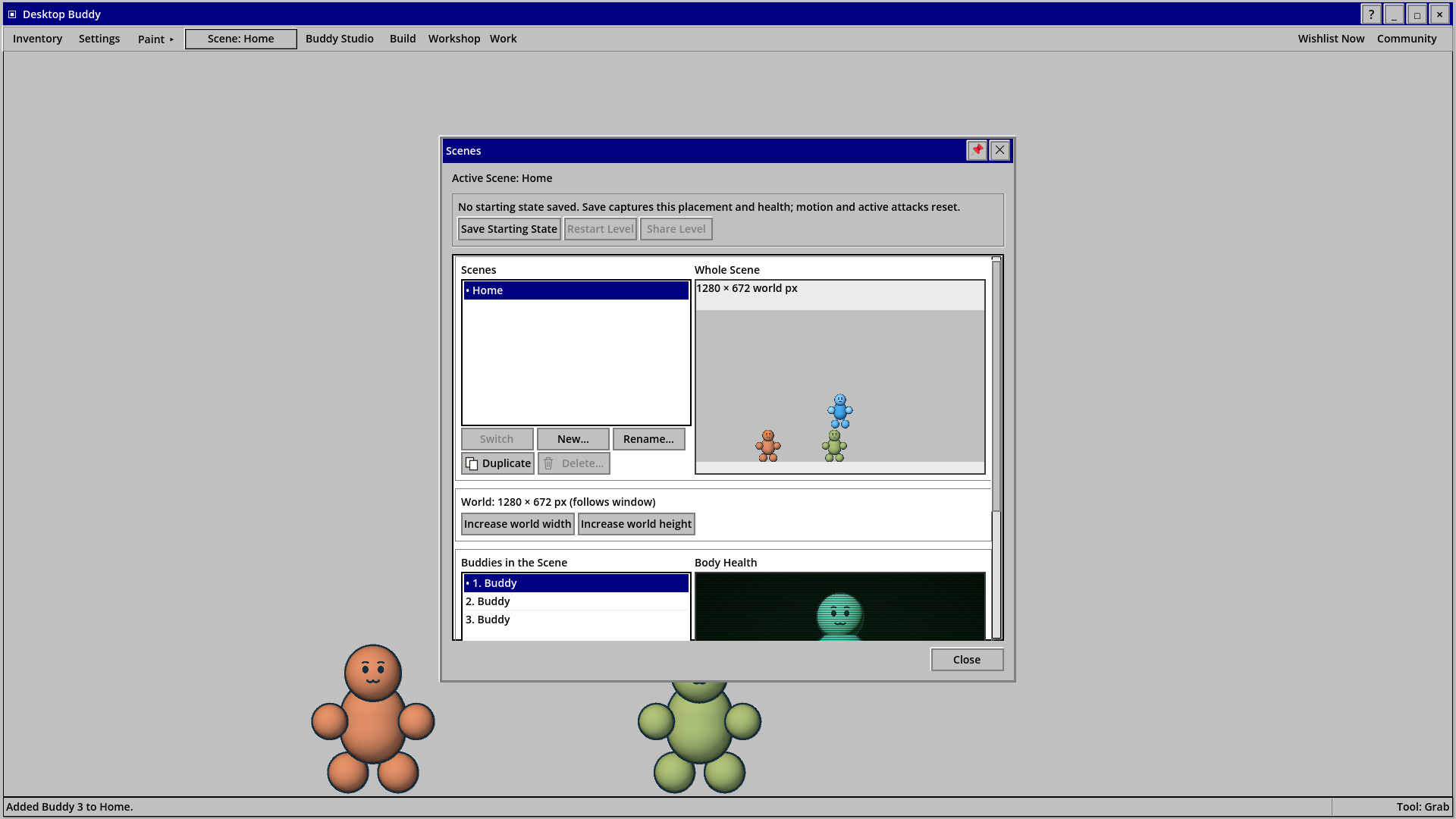Click the Close button in Scenes dialog
The height and width of the screenshot is (819, 1456).
[967, 660]
